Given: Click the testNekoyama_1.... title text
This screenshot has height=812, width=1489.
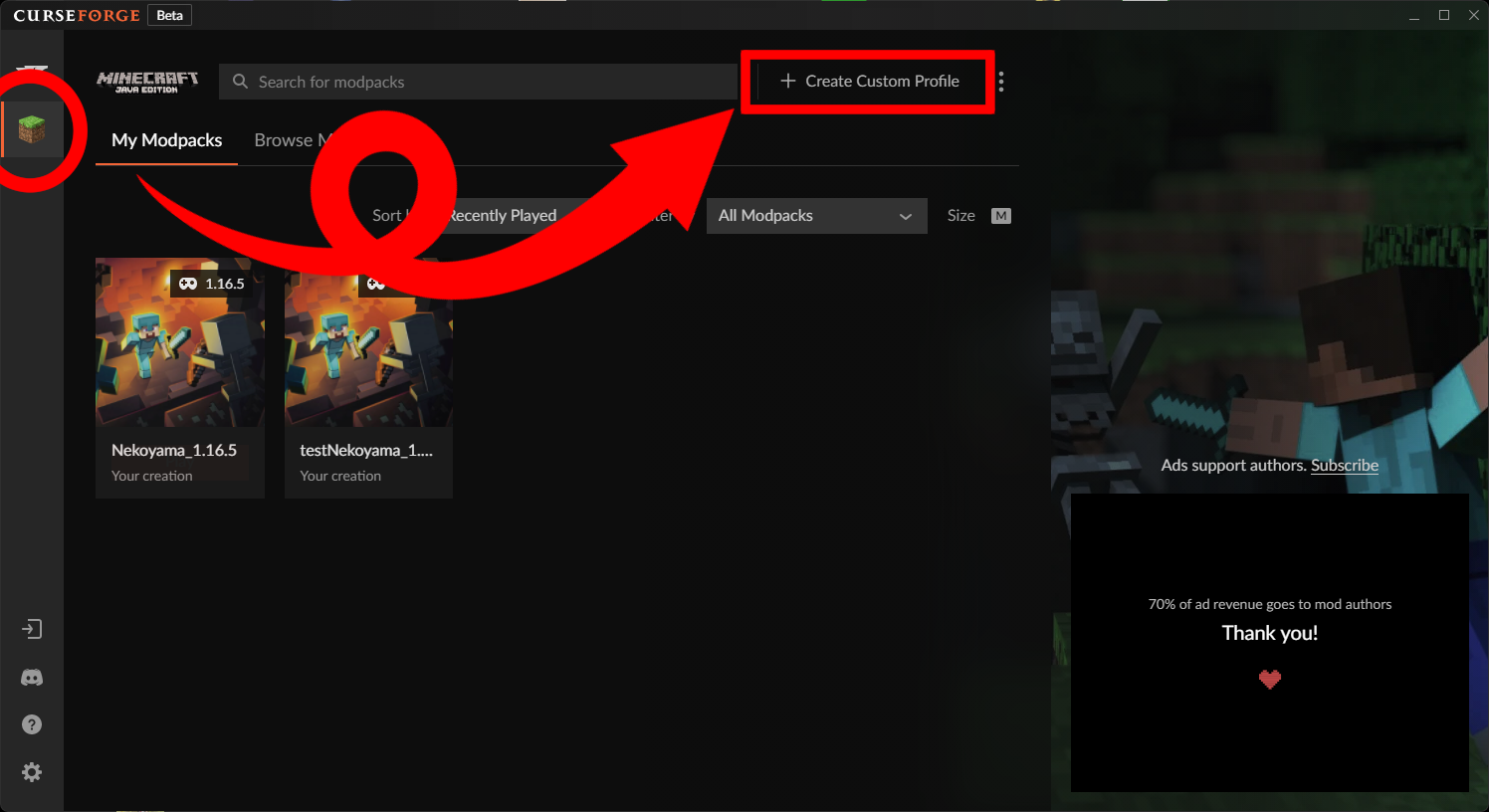Looking at the screenshot, I should (x=366, y=450).
